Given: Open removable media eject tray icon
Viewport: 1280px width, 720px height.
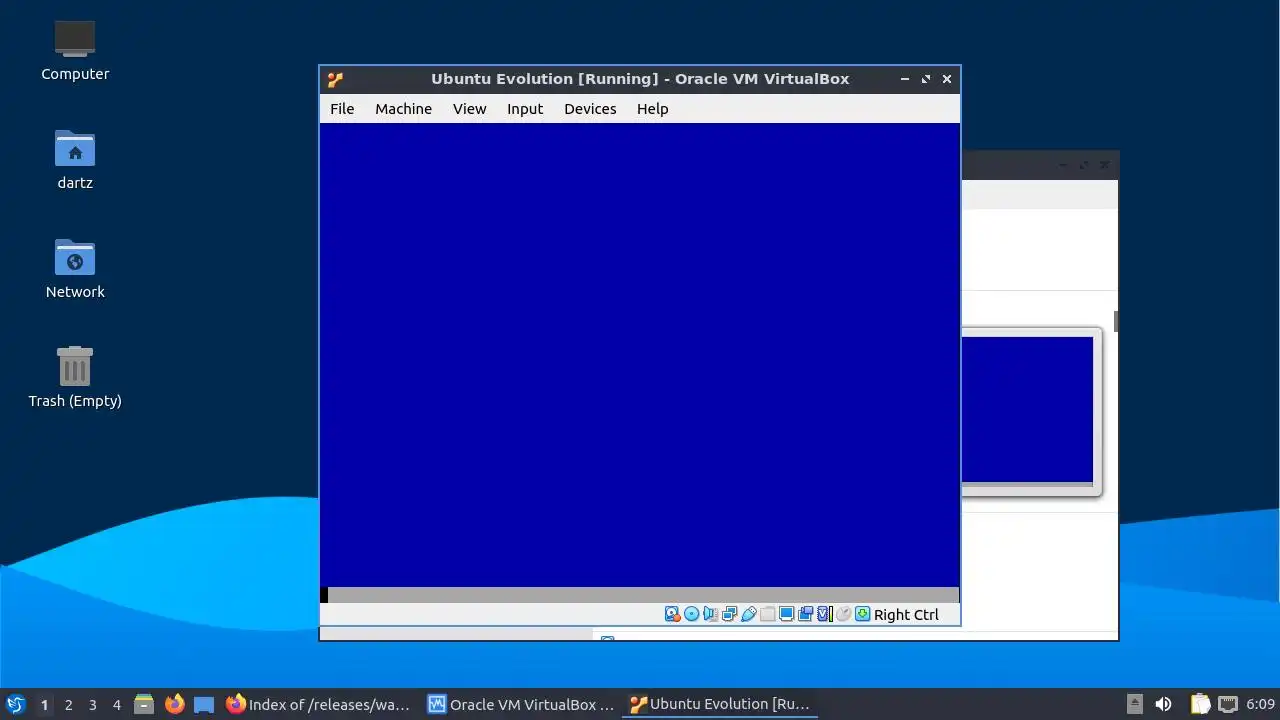Looking at the screenshot, I should (x=1134, y=704).
